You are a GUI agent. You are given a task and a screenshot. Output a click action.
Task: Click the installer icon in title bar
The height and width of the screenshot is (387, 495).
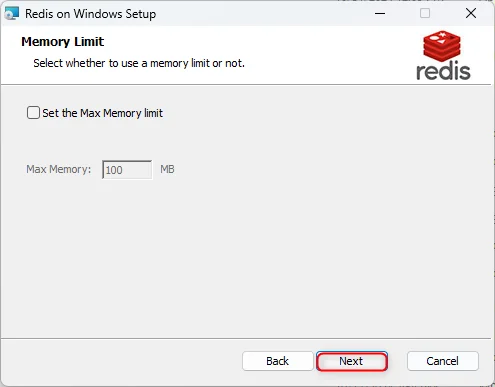point(11,14)
